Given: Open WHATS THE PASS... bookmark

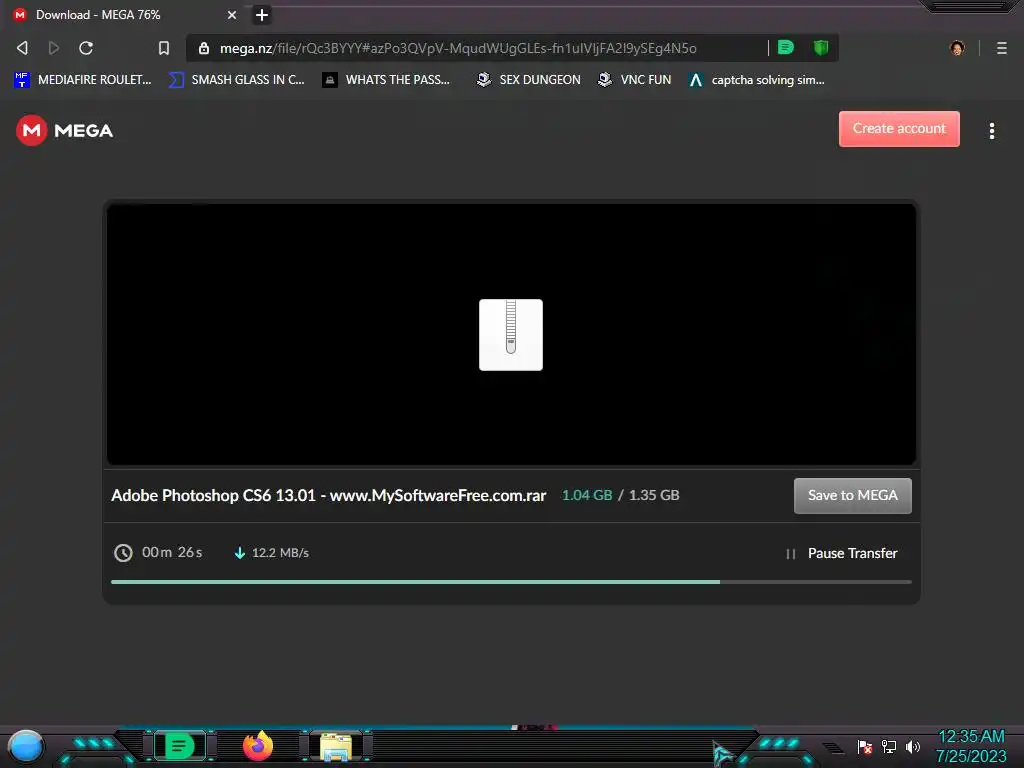Looking at the screenshot, I should [x=386, y=80].
